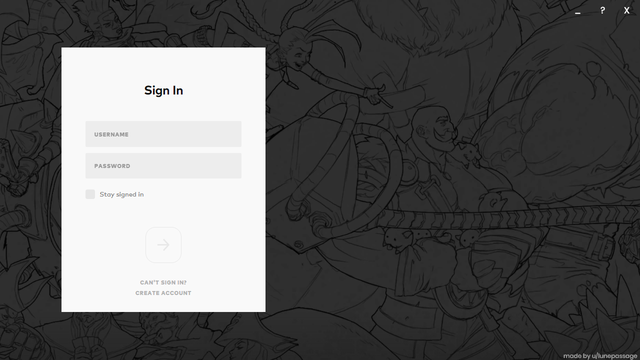The width and height of the screenshot is (640, 360).
Task: Click the made by u/lunepassage credit
Action: click(600, 356)
